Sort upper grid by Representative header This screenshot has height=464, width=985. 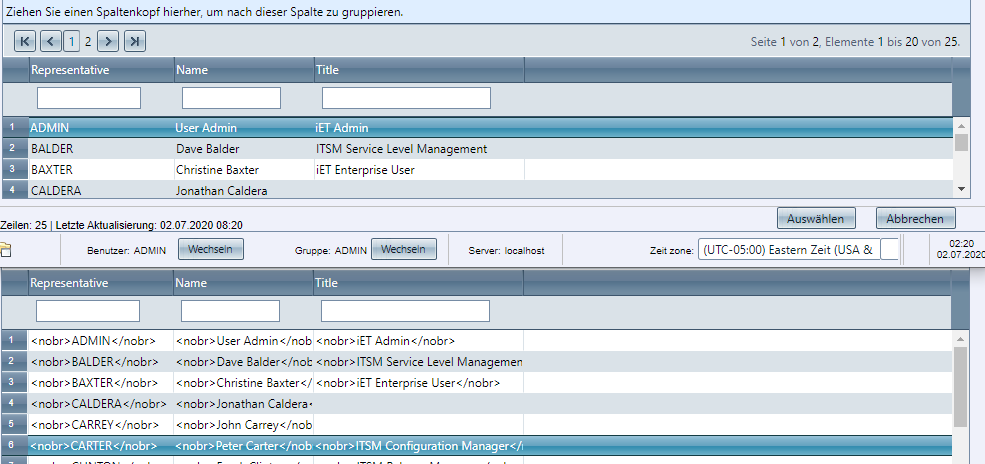pos(102,70)
